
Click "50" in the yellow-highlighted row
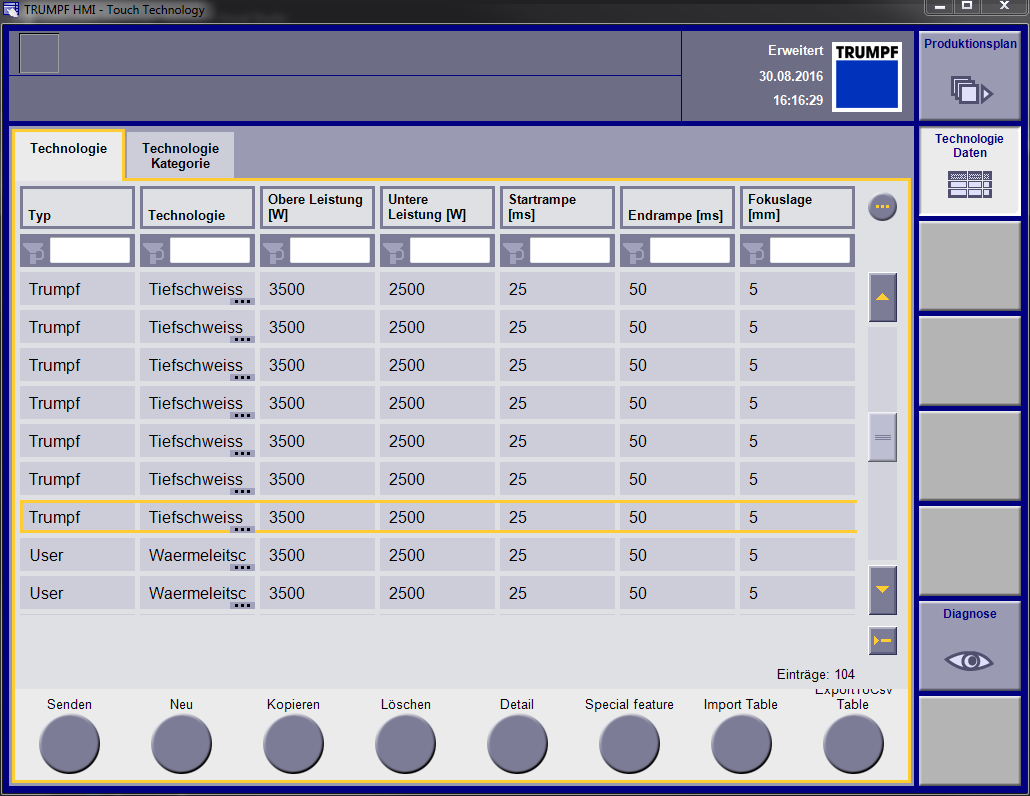click(638, 518)
